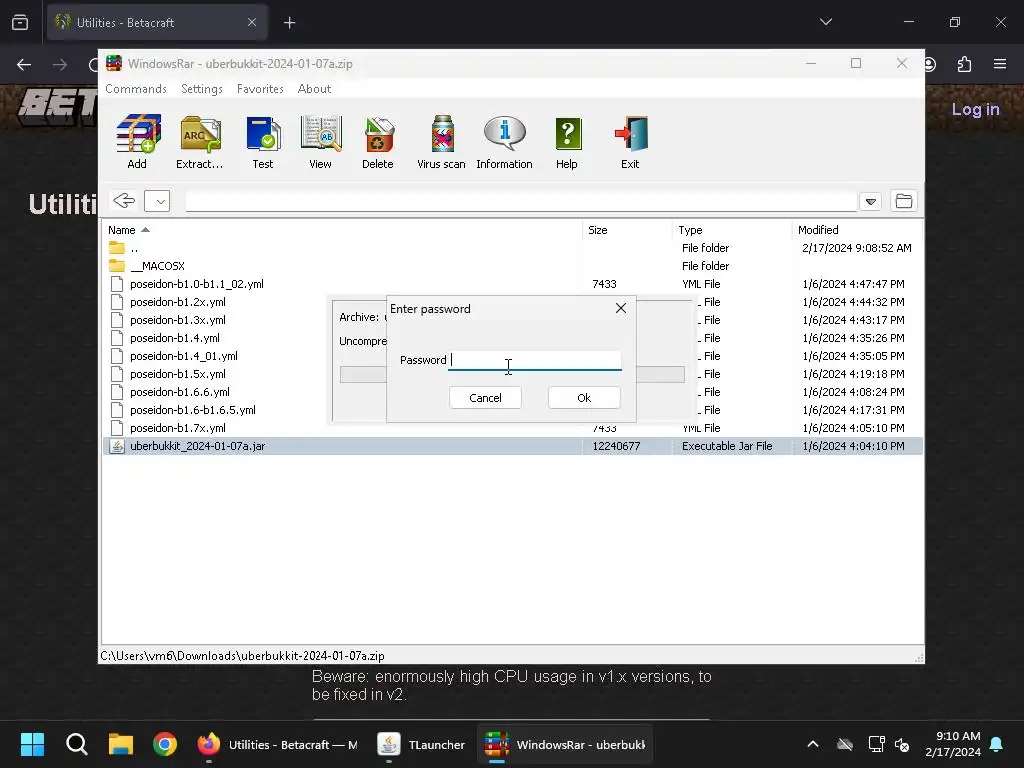Viewport: 1024px width, 768px height.
Task: Select poseidon-b1.2x.yml file
Action: click(x=178, y=302)
